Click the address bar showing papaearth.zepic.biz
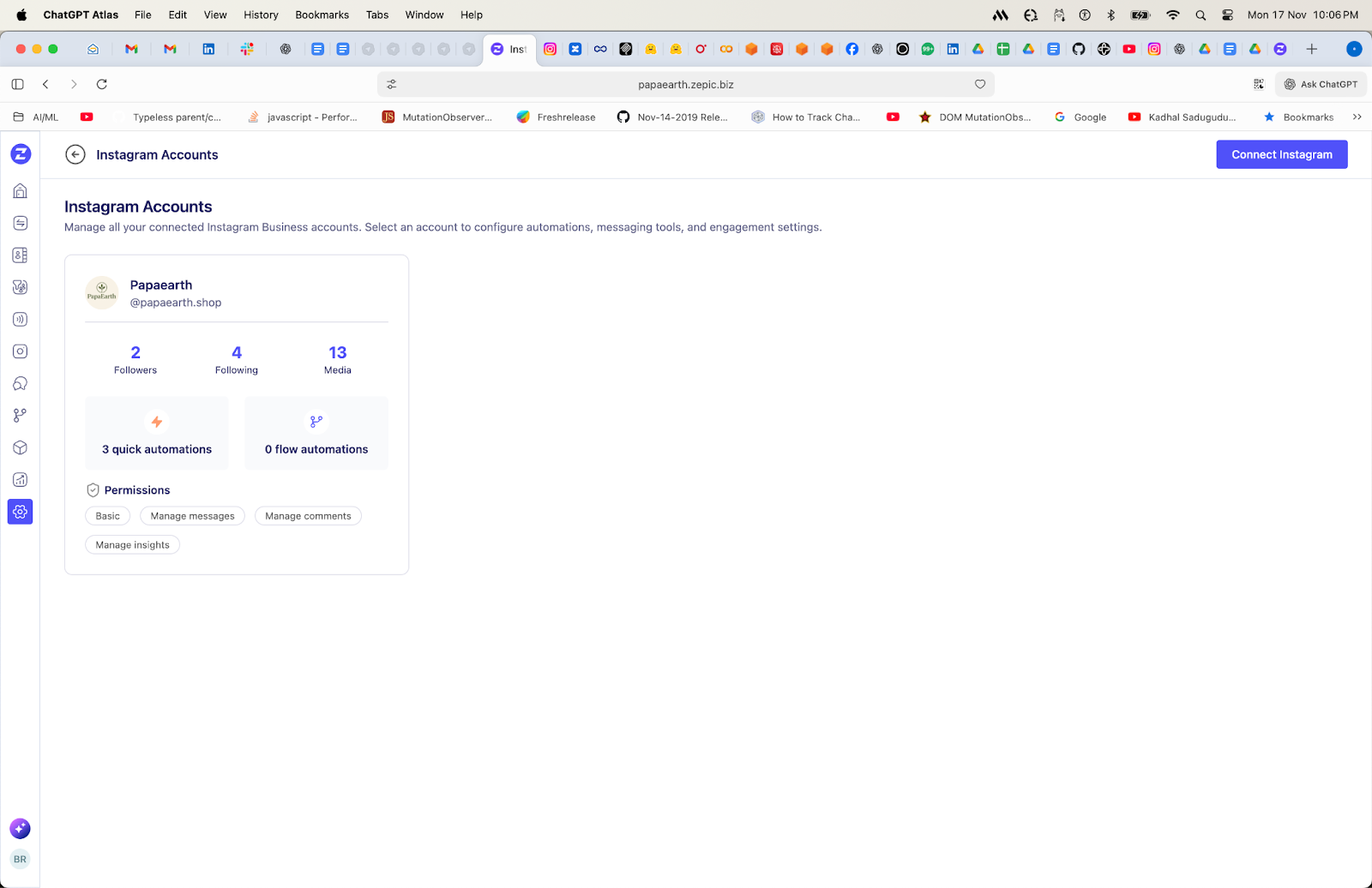 [686, 84]
